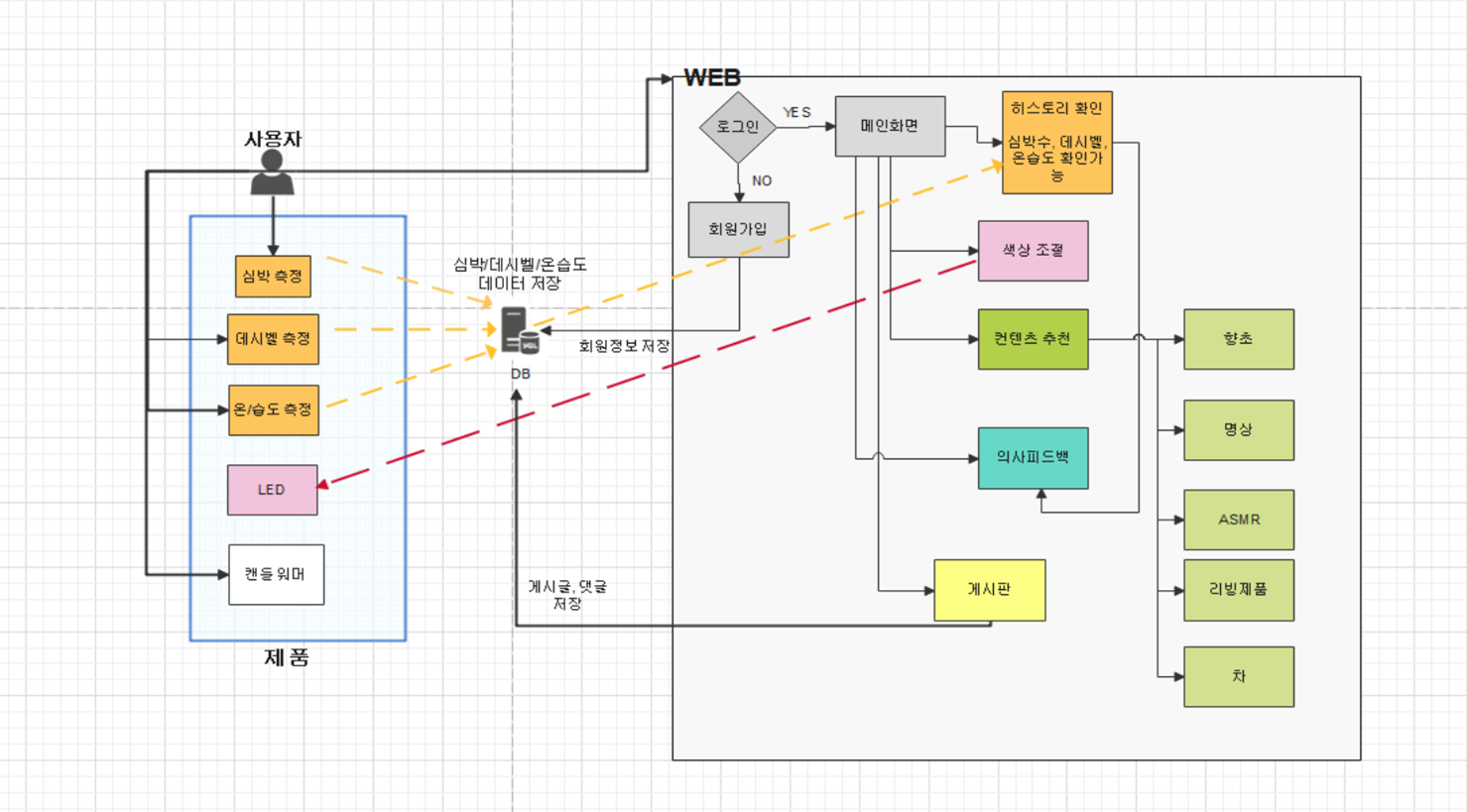Select the ASMR content option
The width and height of the screenshot is (1467, 812).
point(1238,520)
